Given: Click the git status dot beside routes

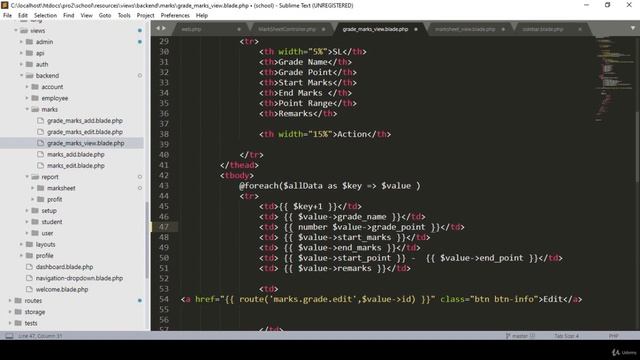Looking at the screenshot, I should point(140,300).
